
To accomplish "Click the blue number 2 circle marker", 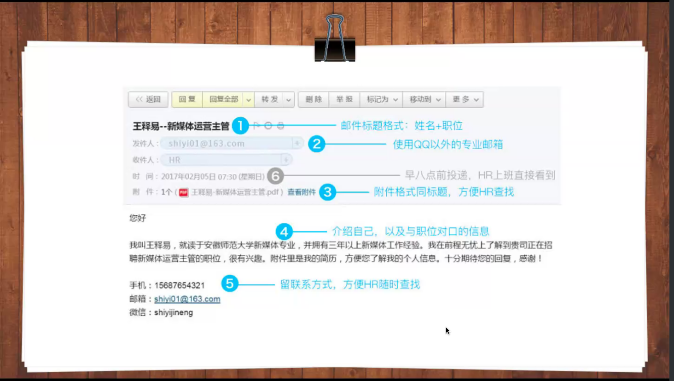I will tap(316, 144).
